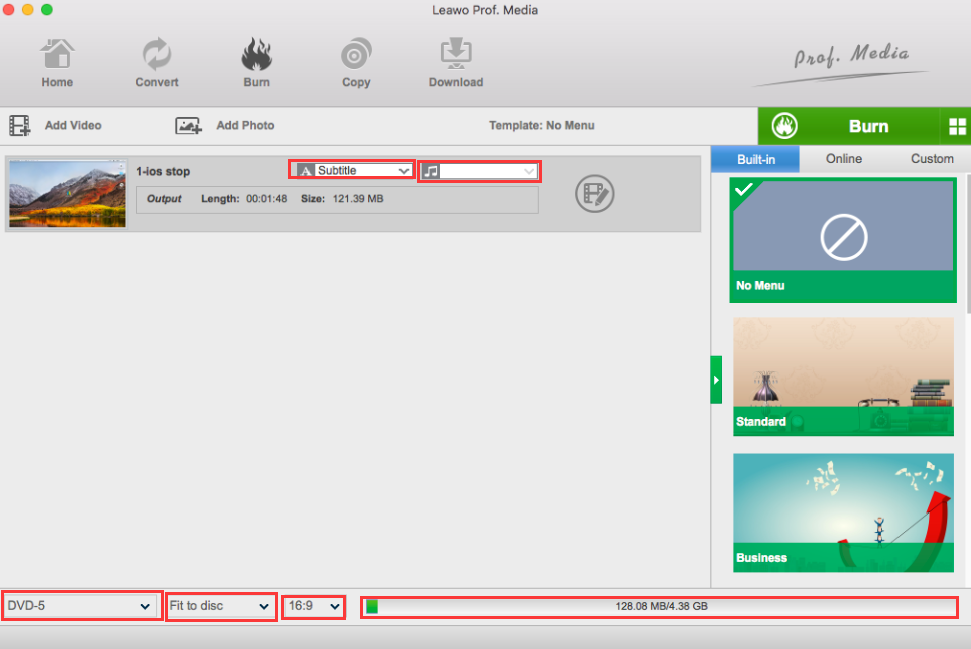
Task: Click the Add Photo picture icon
Action: [188, 126]
